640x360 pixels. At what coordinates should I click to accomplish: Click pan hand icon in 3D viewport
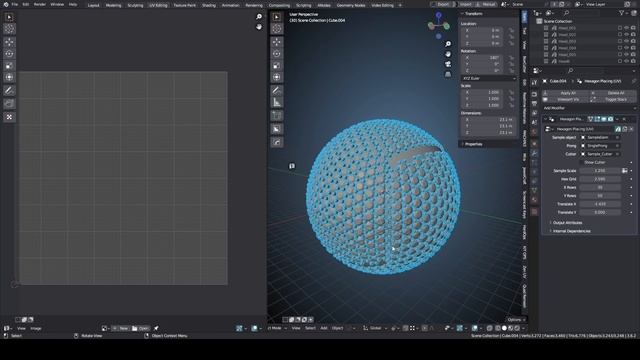(x=448, y=54)
